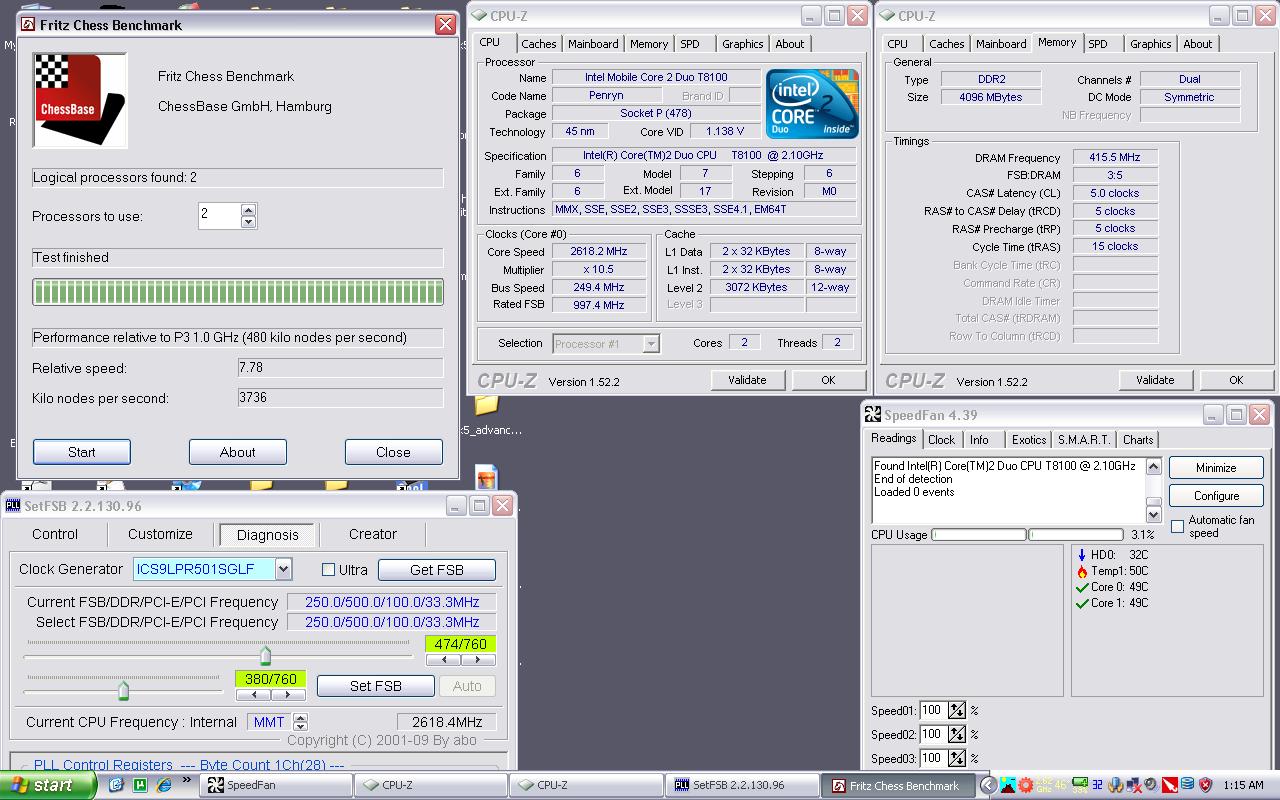Click the Speed03 up-down spinner icon
The height and width of the screenshot is (800, 1280).
(957, 758)
